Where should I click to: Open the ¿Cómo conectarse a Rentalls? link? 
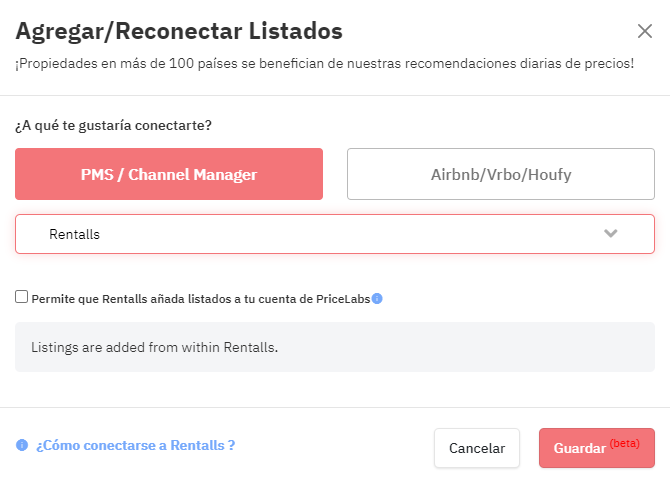pos(135,445)
